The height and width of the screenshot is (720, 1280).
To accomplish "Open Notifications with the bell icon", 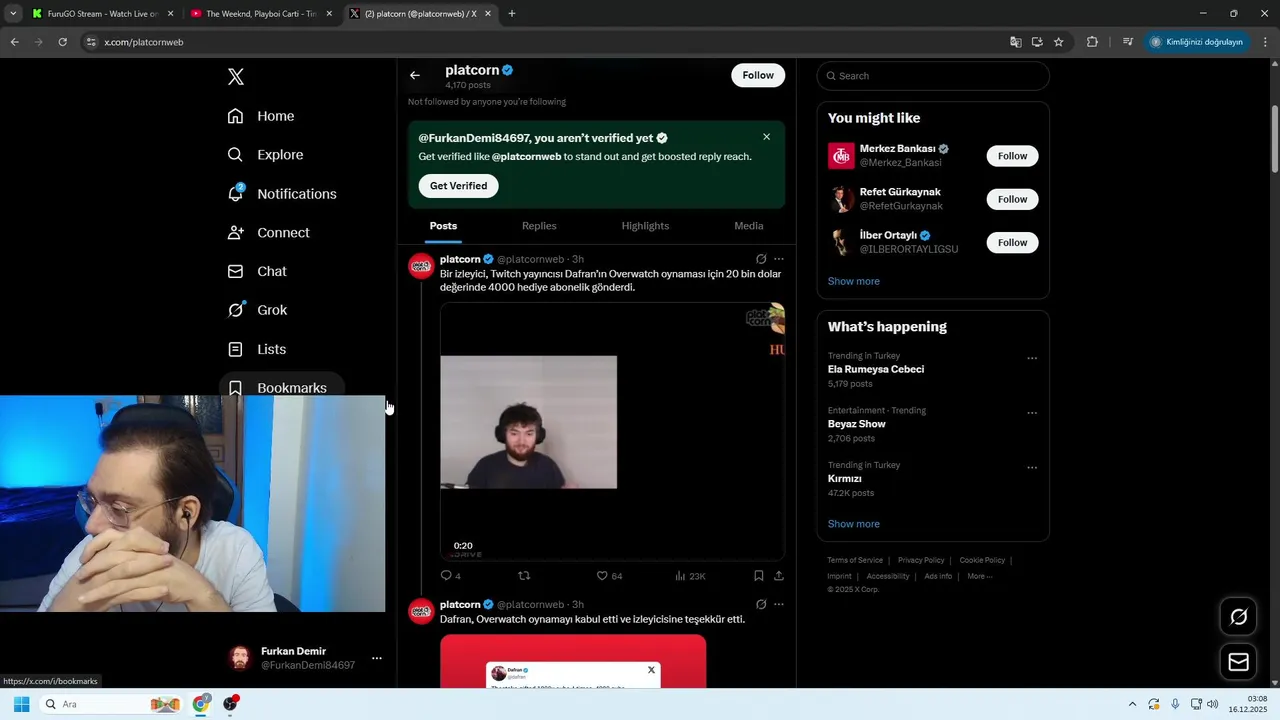I will tap(282, 194).
